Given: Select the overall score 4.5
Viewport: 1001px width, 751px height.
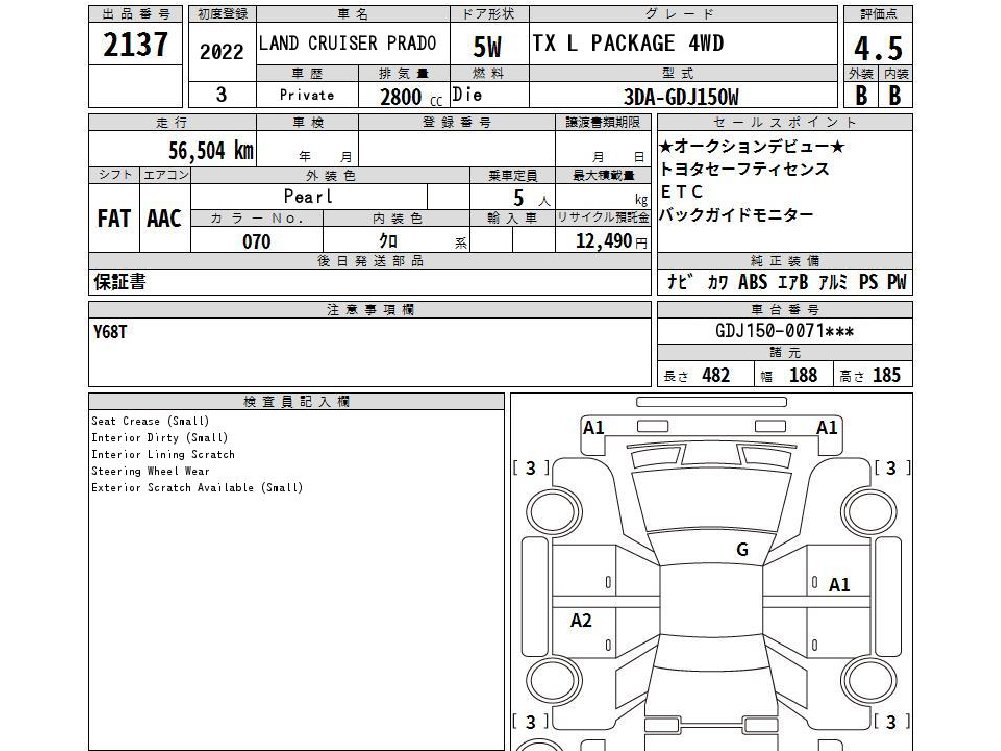Looking at the screenshot, I should pyautogui.click(x=878, y=48).
